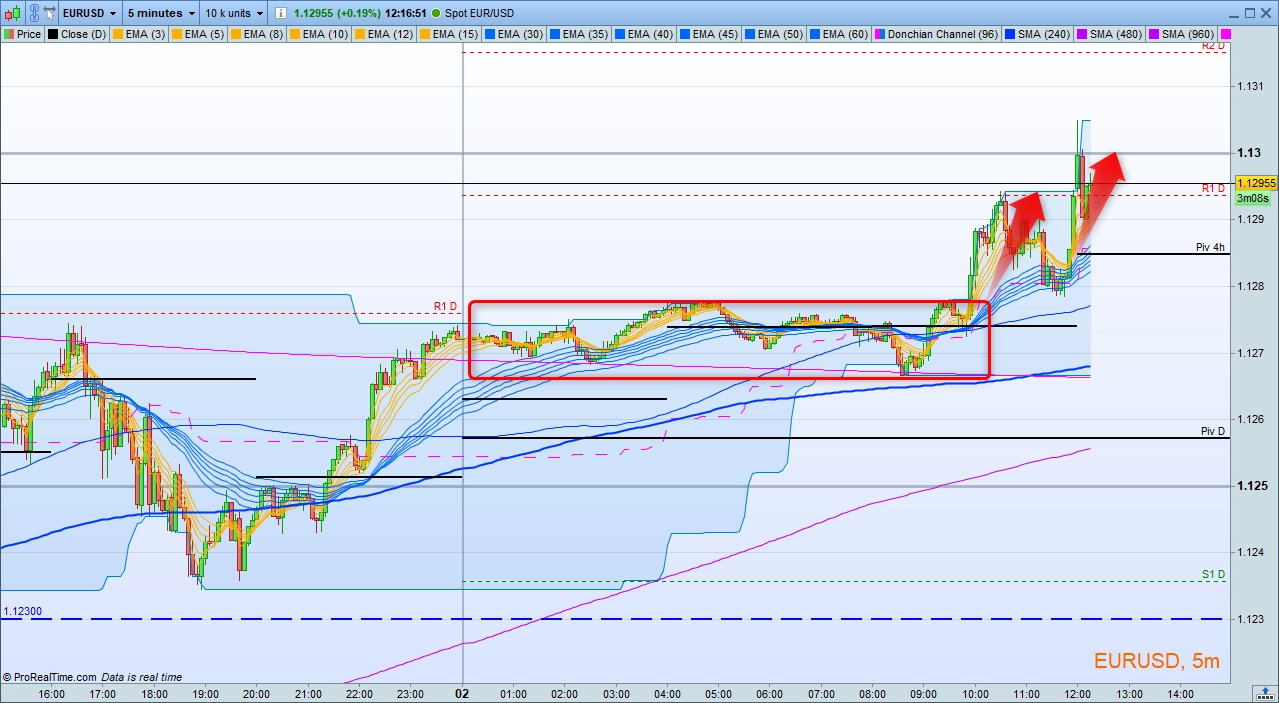This screenshot has width=1279, height=703.
Task: Expand the EURUSD instrument dropdown
Action: coord(92,13)
